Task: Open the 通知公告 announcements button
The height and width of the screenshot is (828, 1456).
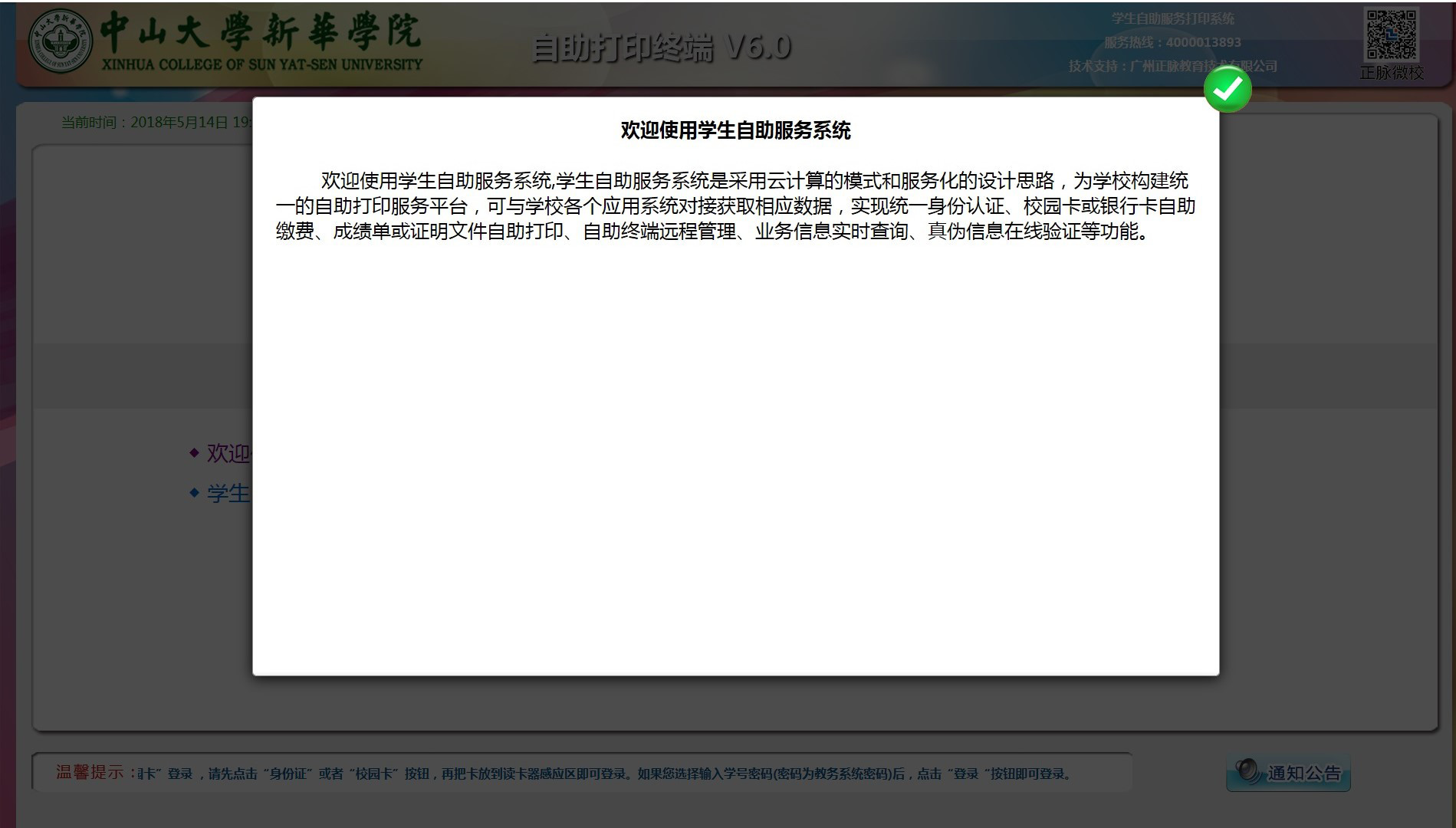Action: 1288,773
